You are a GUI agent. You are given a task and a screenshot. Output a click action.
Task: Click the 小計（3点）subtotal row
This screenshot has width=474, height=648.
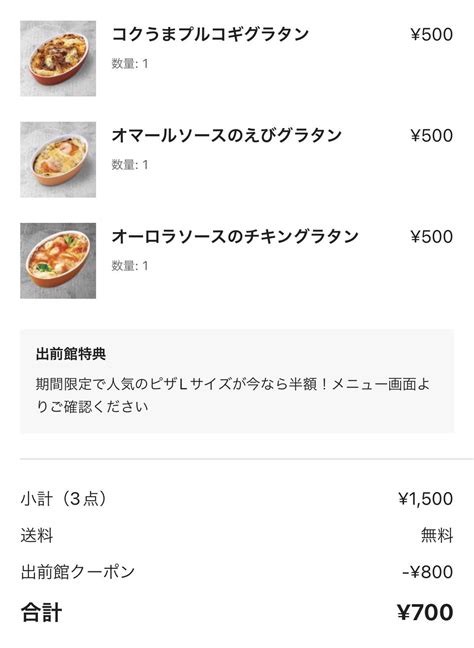237,499
